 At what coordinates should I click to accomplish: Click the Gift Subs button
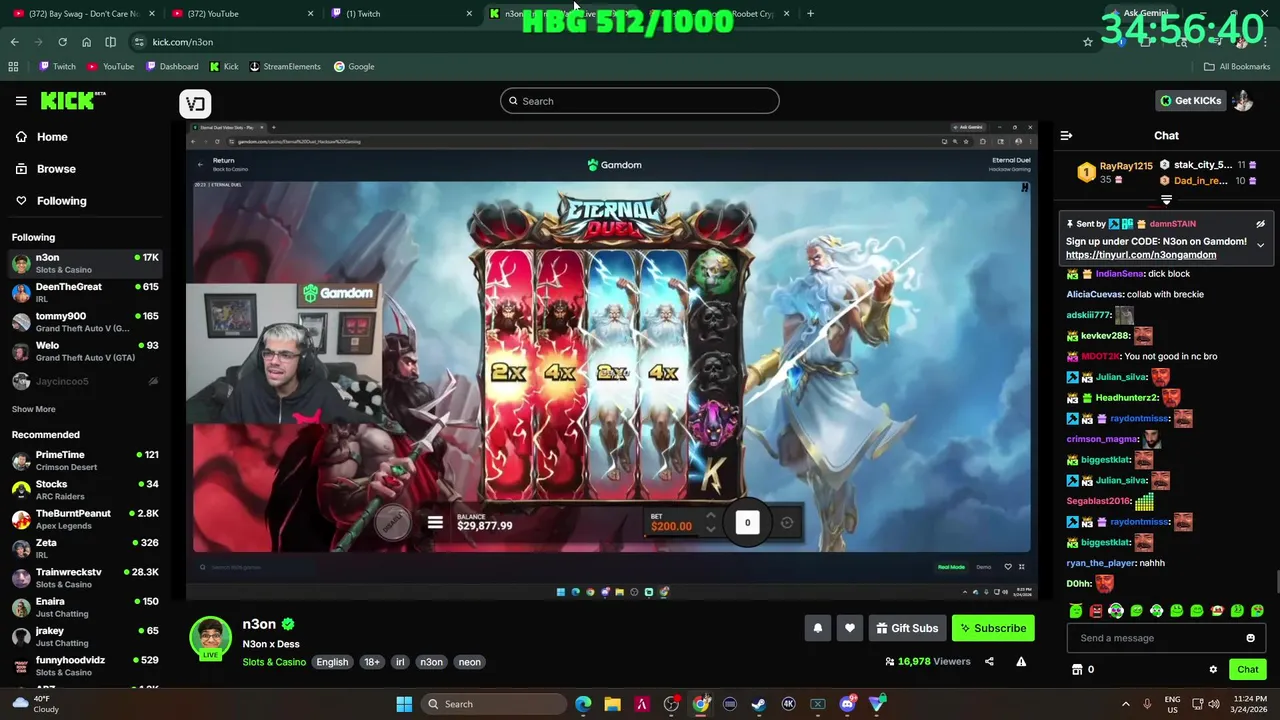(x=907, y=628)
